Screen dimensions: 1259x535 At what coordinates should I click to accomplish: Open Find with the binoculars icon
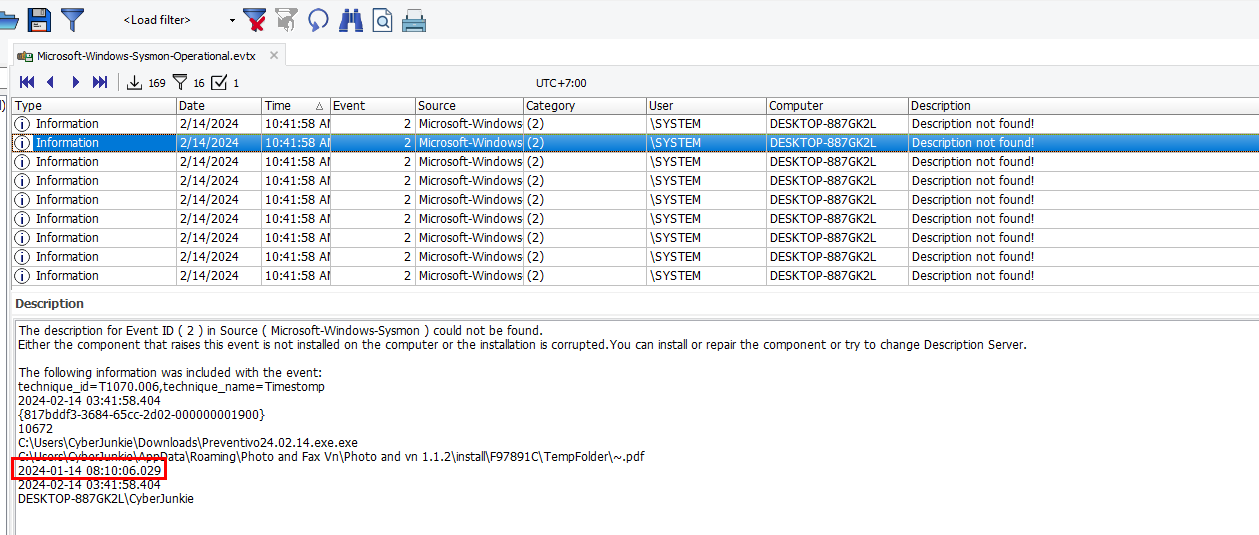click(350, 19)
